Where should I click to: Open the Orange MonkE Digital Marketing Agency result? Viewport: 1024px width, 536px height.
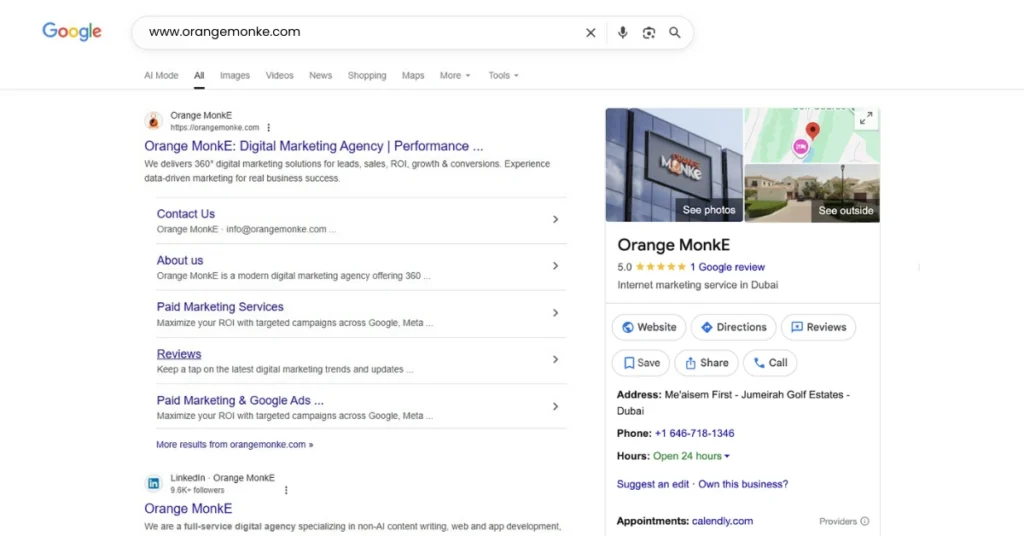pyautogui.click(x=313, y=146)
